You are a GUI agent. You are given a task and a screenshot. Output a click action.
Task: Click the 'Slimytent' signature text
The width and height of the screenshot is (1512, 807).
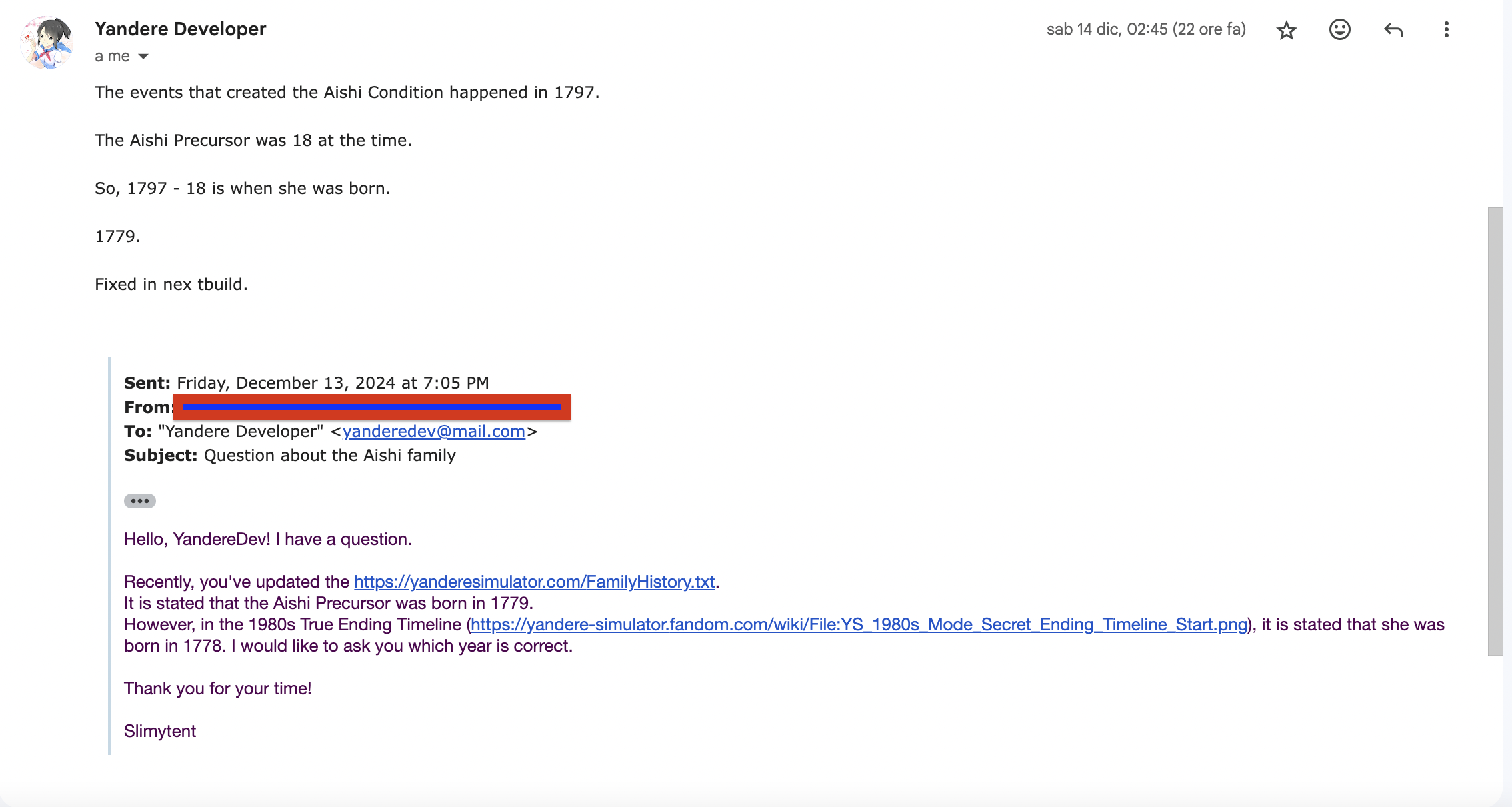(160, 731)
